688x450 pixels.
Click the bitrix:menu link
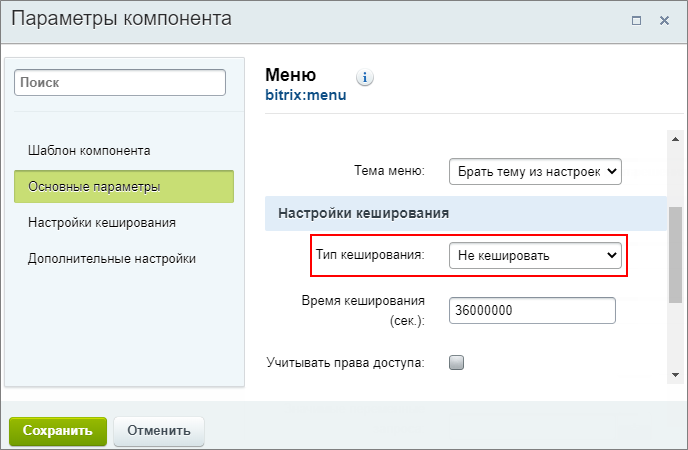pos(306,95)
